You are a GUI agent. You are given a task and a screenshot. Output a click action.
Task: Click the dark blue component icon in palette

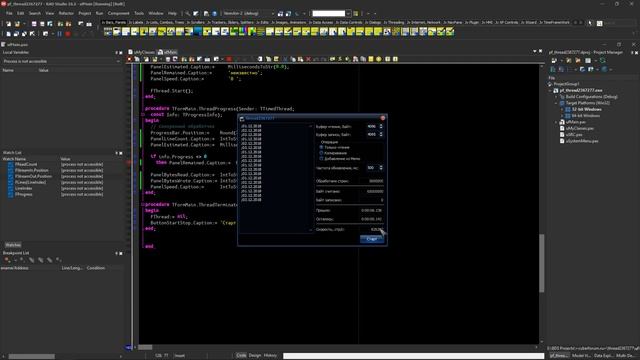click(198, 31)
